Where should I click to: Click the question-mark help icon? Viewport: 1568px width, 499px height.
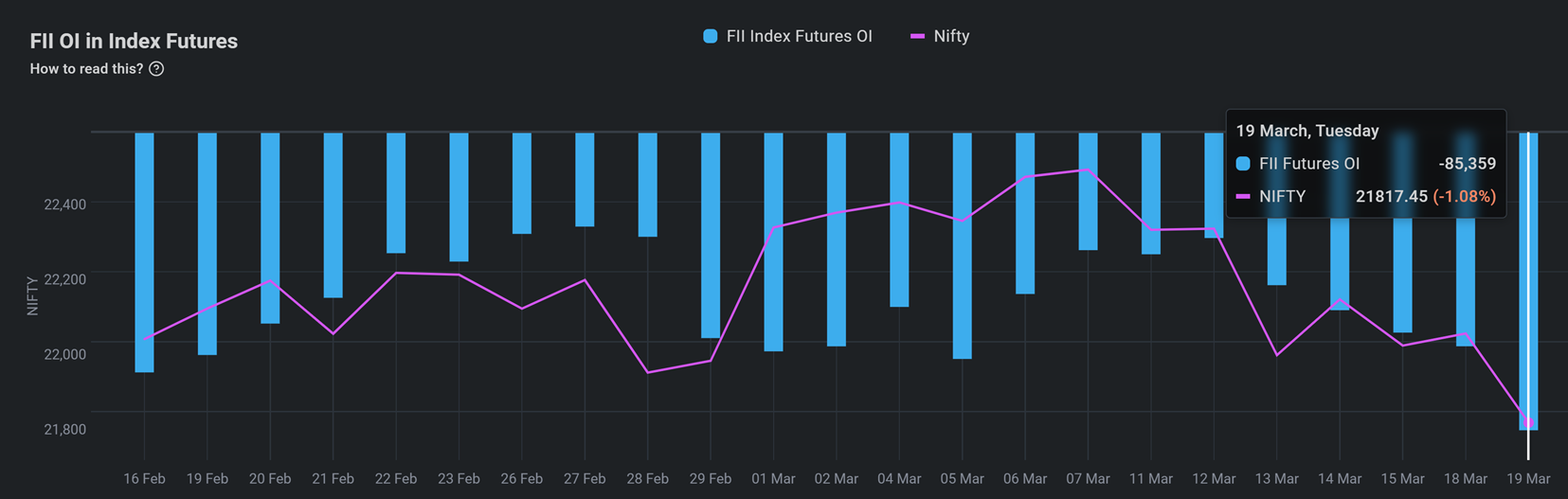pos(156,69)
